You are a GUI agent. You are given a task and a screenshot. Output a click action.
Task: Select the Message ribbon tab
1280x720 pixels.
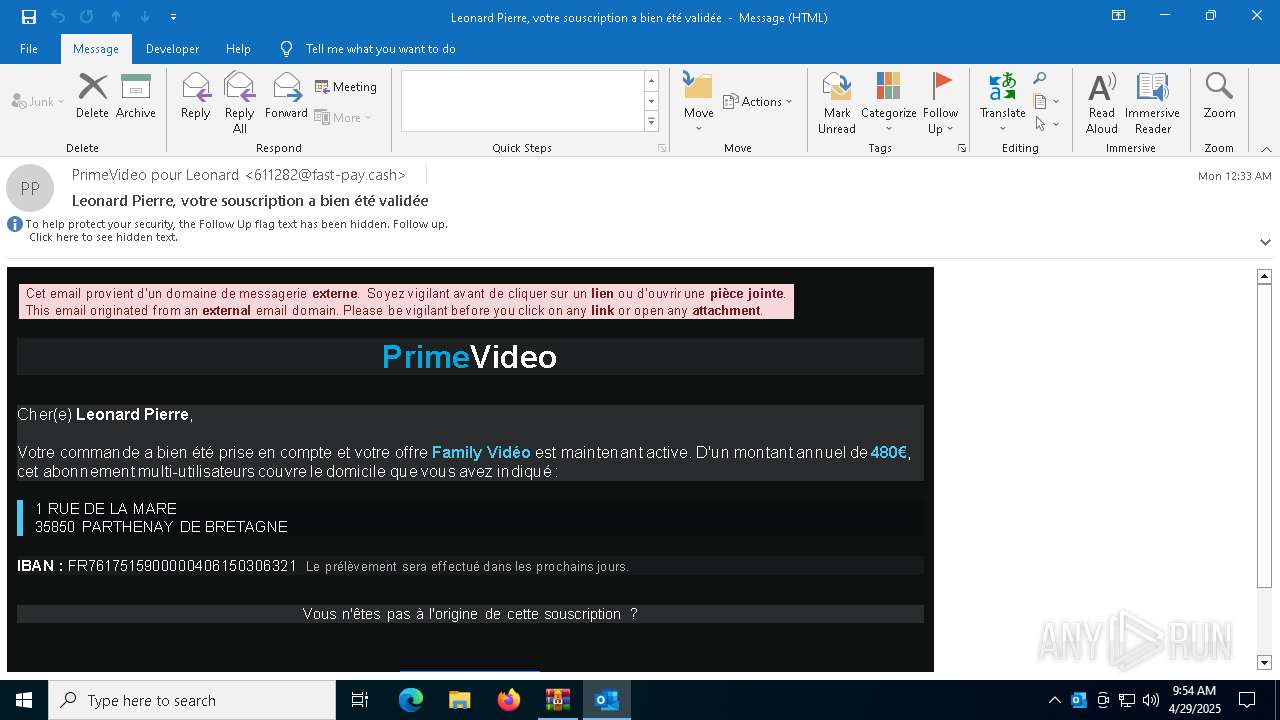96,49
